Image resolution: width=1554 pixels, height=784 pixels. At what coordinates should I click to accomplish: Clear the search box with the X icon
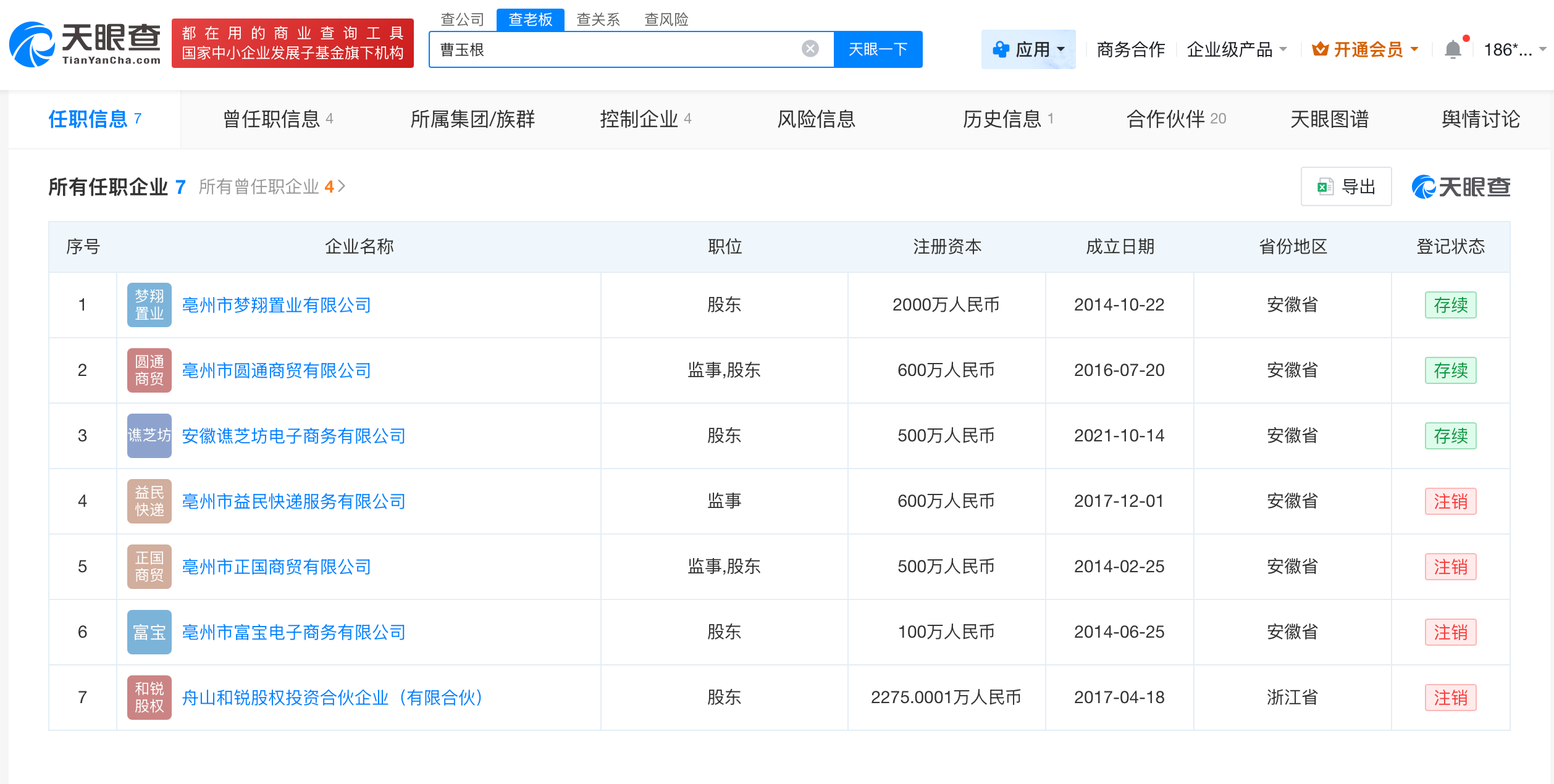click(x=808, y=49)
